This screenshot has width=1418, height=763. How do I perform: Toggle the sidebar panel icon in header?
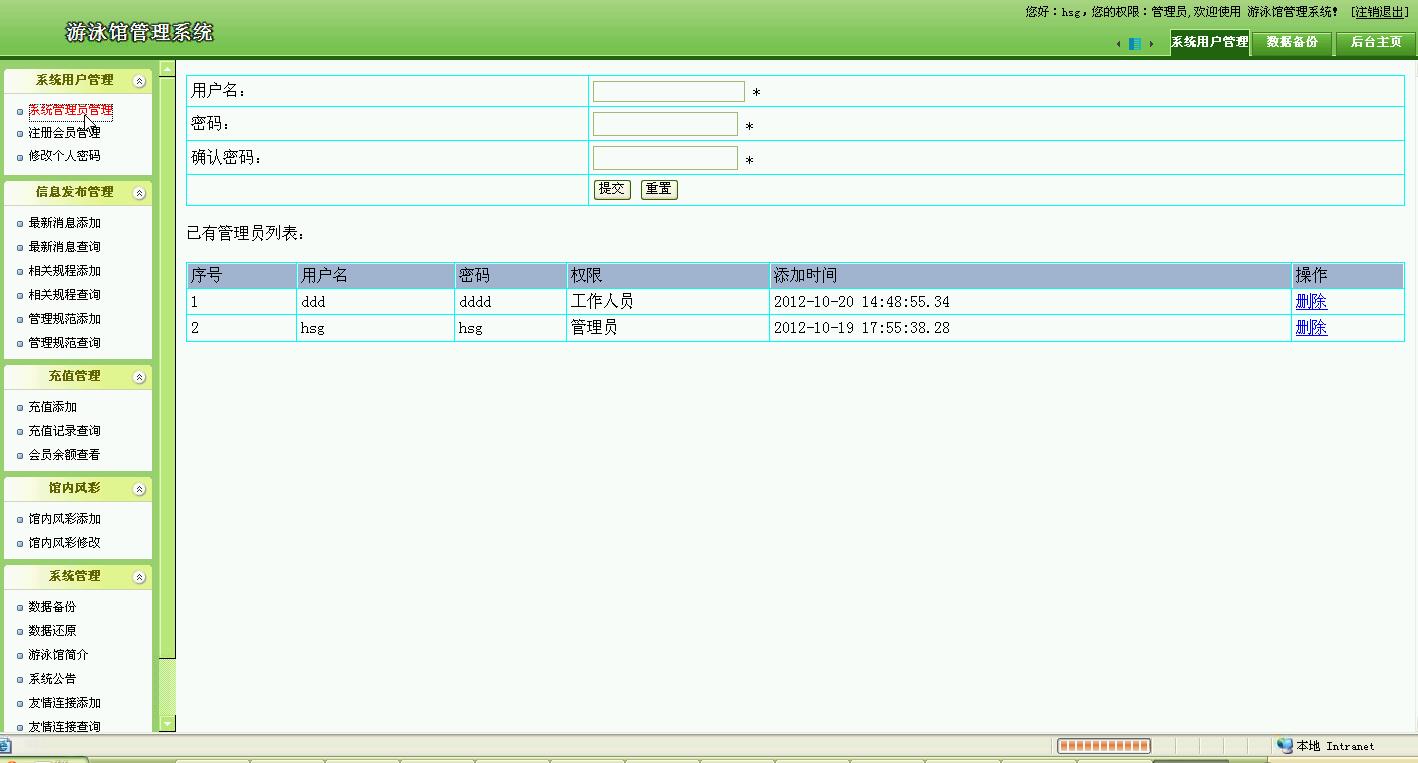click(1135, 44)
